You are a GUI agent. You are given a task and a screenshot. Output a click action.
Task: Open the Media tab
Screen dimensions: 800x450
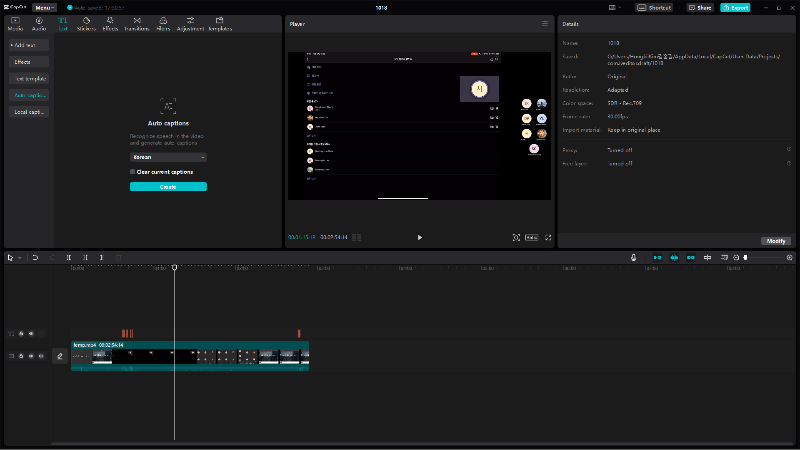tap(15, 24)
